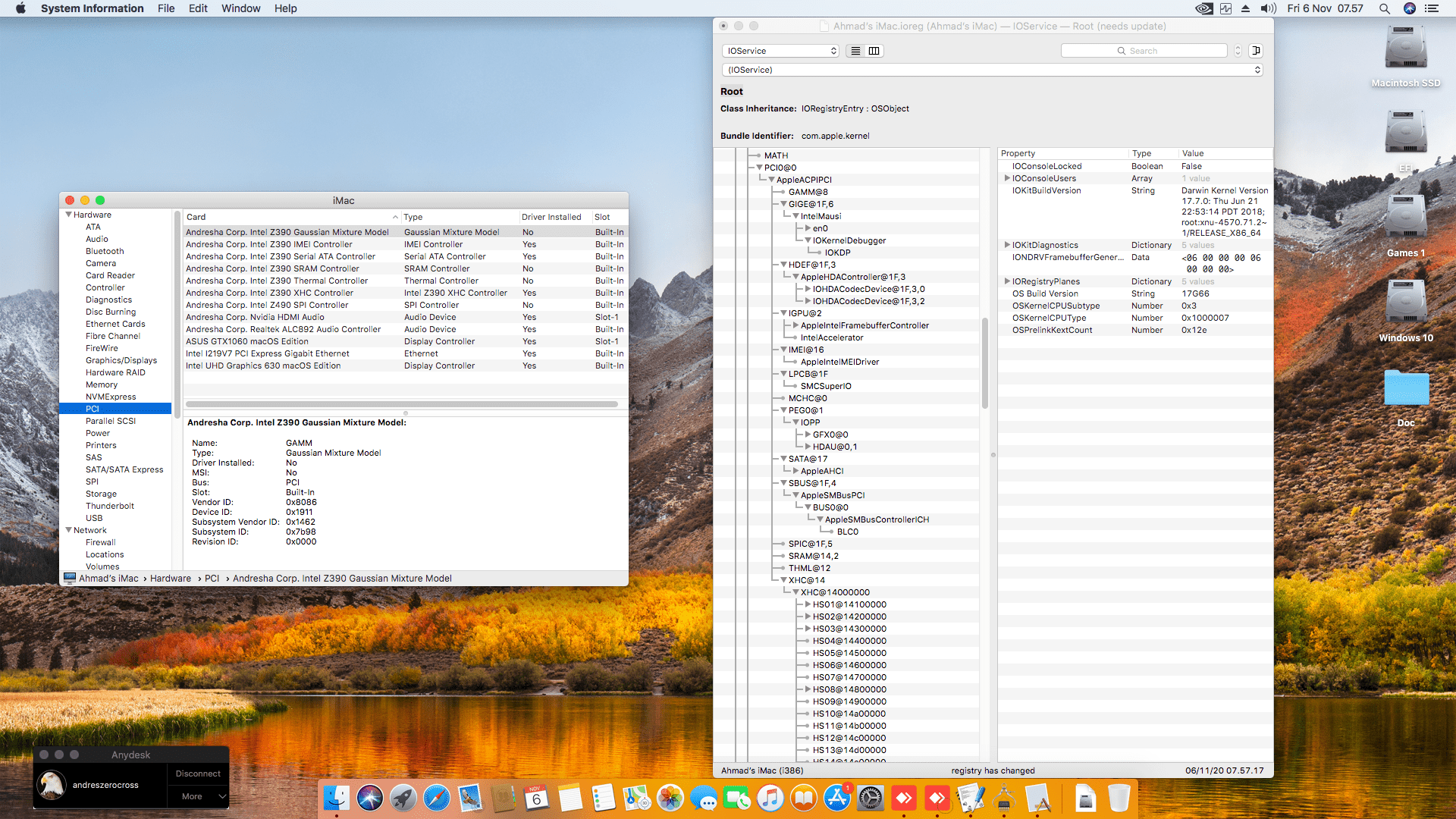Screen dimensions: 1456x819
Task: Collapse the XHC@14 tree node
Action: click(x=783, y=580)
